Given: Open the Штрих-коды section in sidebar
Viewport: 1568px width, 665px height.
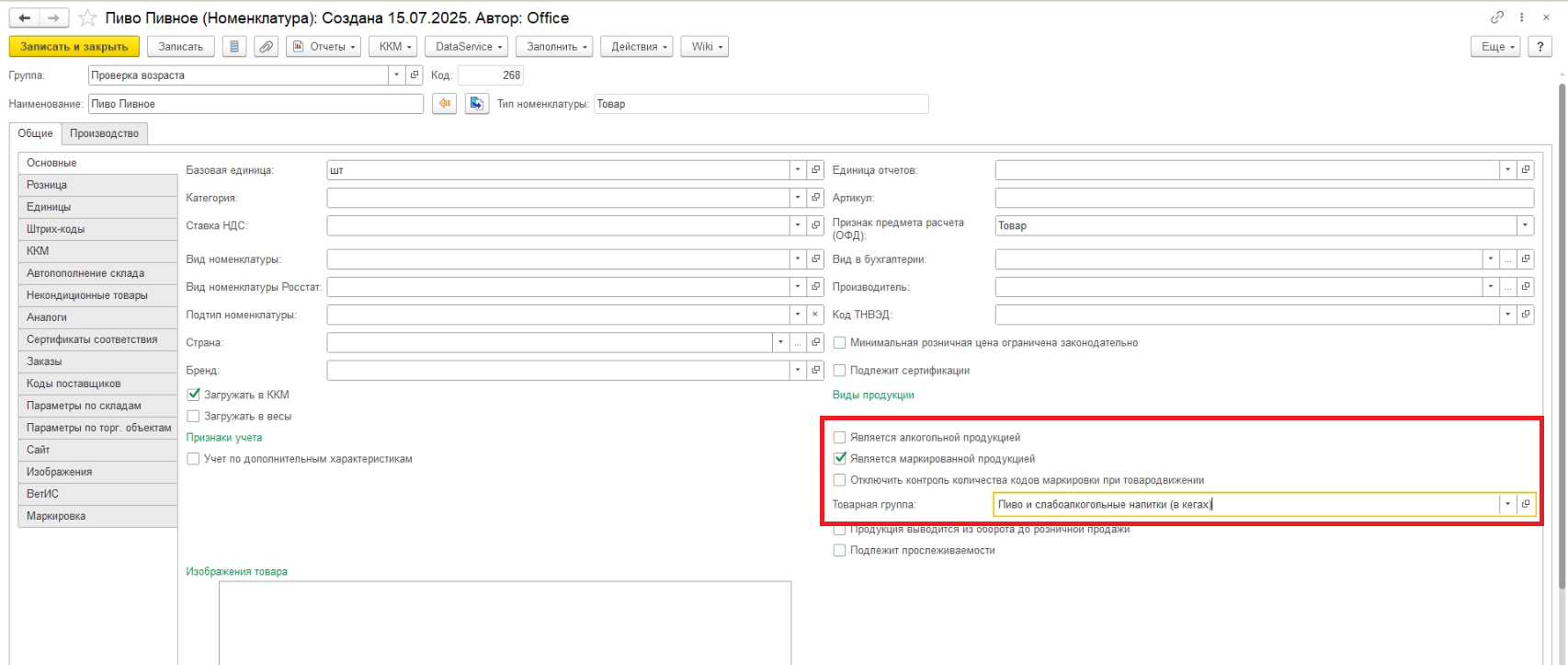Looking at the screenshot, I should pos(56,229).
